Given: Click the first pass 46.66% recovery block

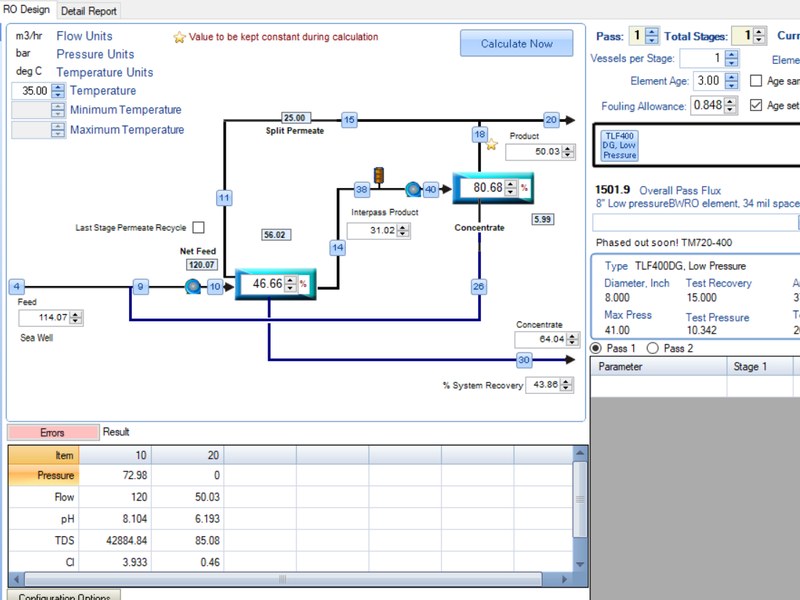Looking at the screenshot, I should [x=276, y=284].
